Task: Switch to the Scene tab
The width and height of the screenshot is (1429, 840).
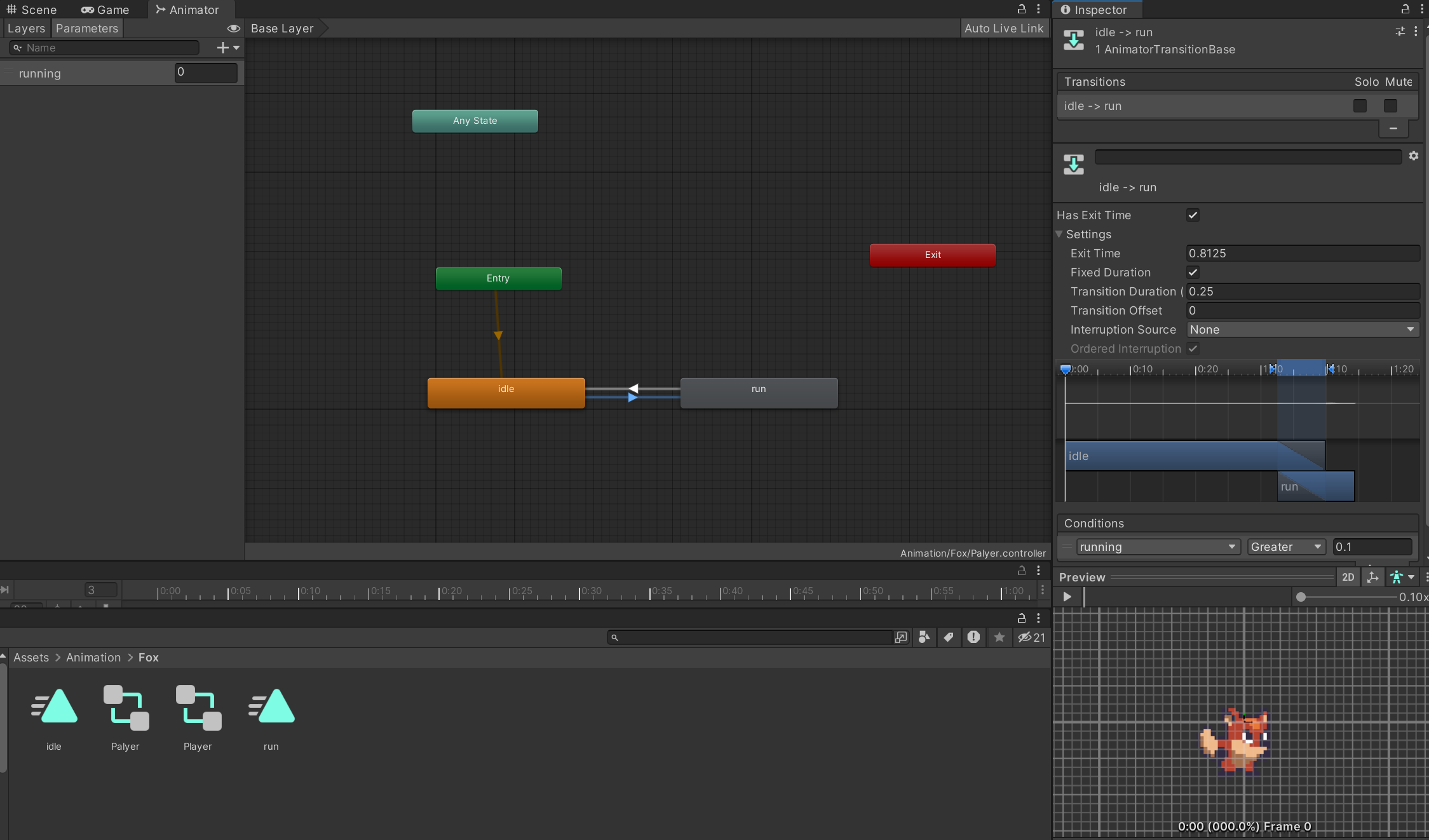Action: [x=32, y=10]
